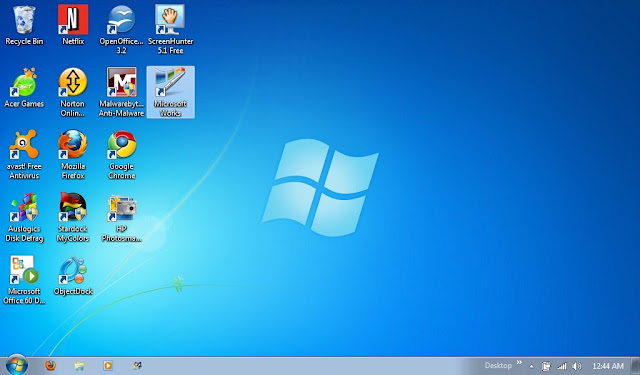Select the Mozilla Firefox desktop shortcut
The width and height of the screenshot is (640, 375).
[73, 155]
